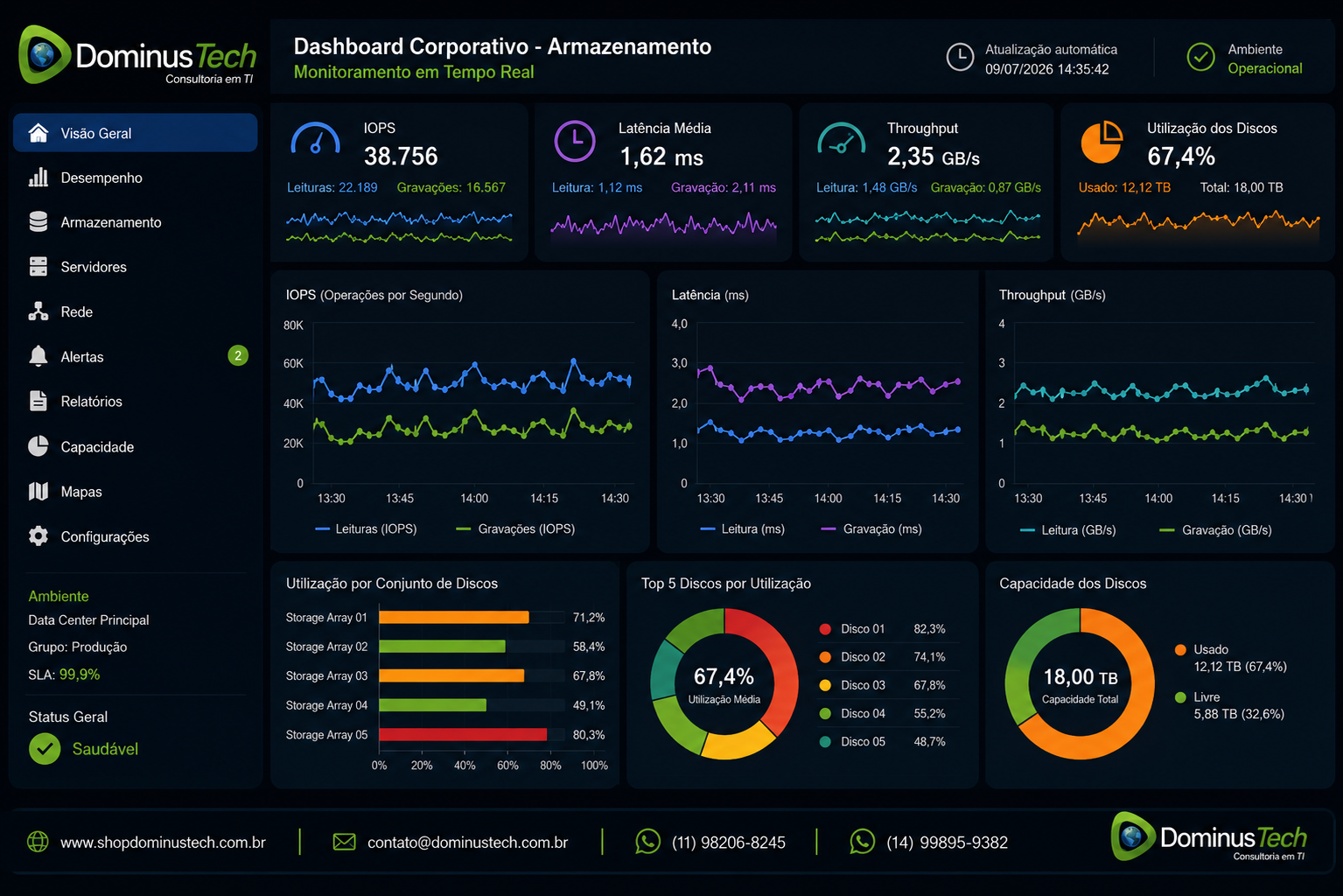Open Alertas in the sidebar
This screenshot has height=896, width=1343.
[136, 356]
